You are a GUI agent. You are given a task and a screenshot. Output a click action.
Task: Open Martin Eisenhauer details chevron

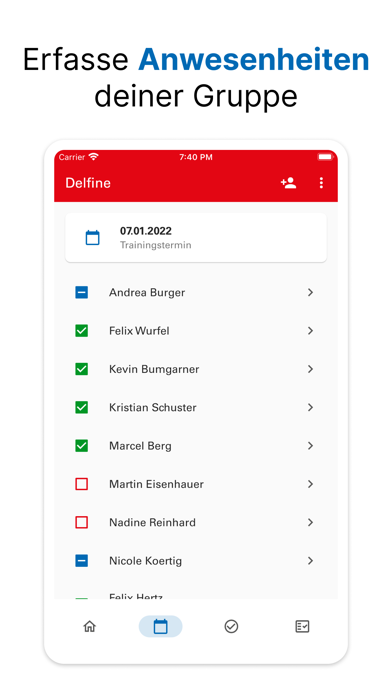tap(310, 484)
